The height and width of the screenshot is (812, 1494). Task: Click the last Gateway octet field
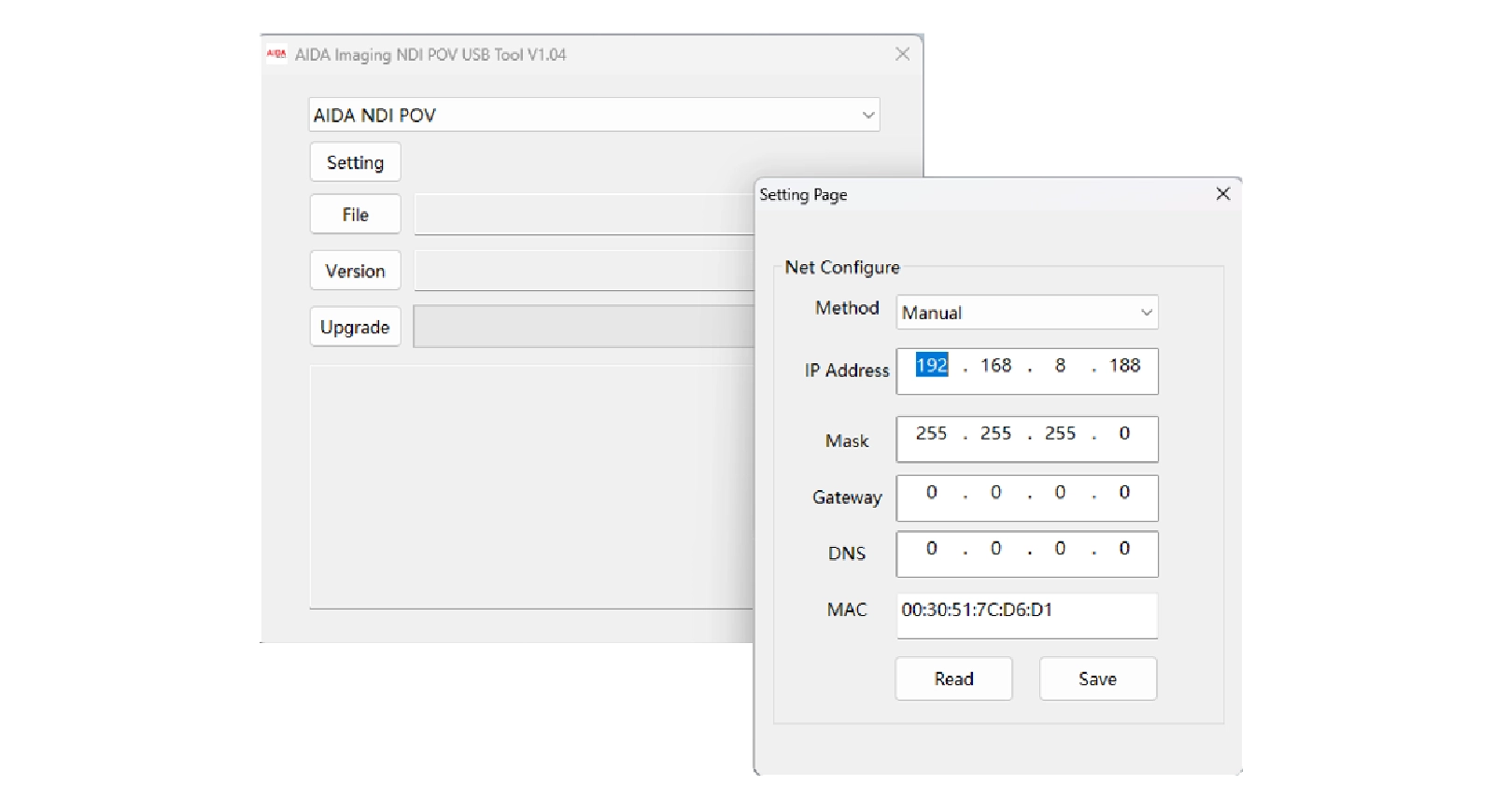coord(1124,492)
